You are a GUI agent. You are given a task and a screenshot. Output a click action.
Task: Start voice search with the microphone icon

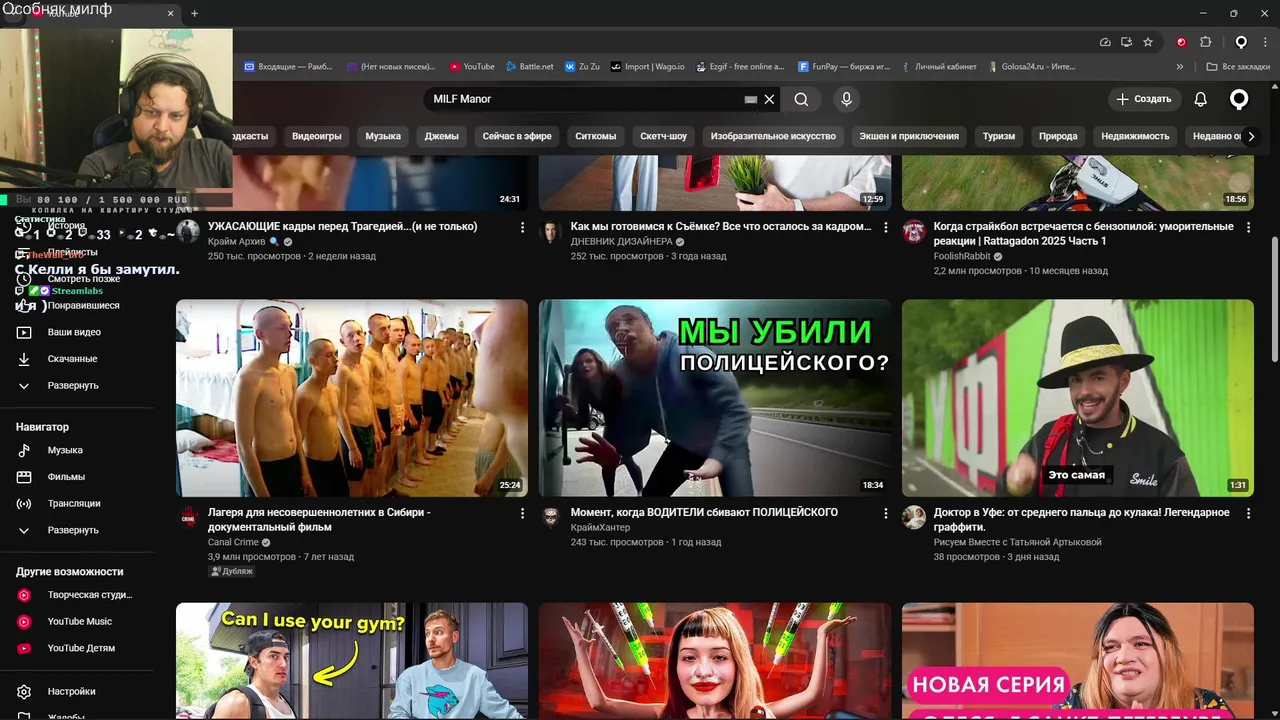[846, 99]
